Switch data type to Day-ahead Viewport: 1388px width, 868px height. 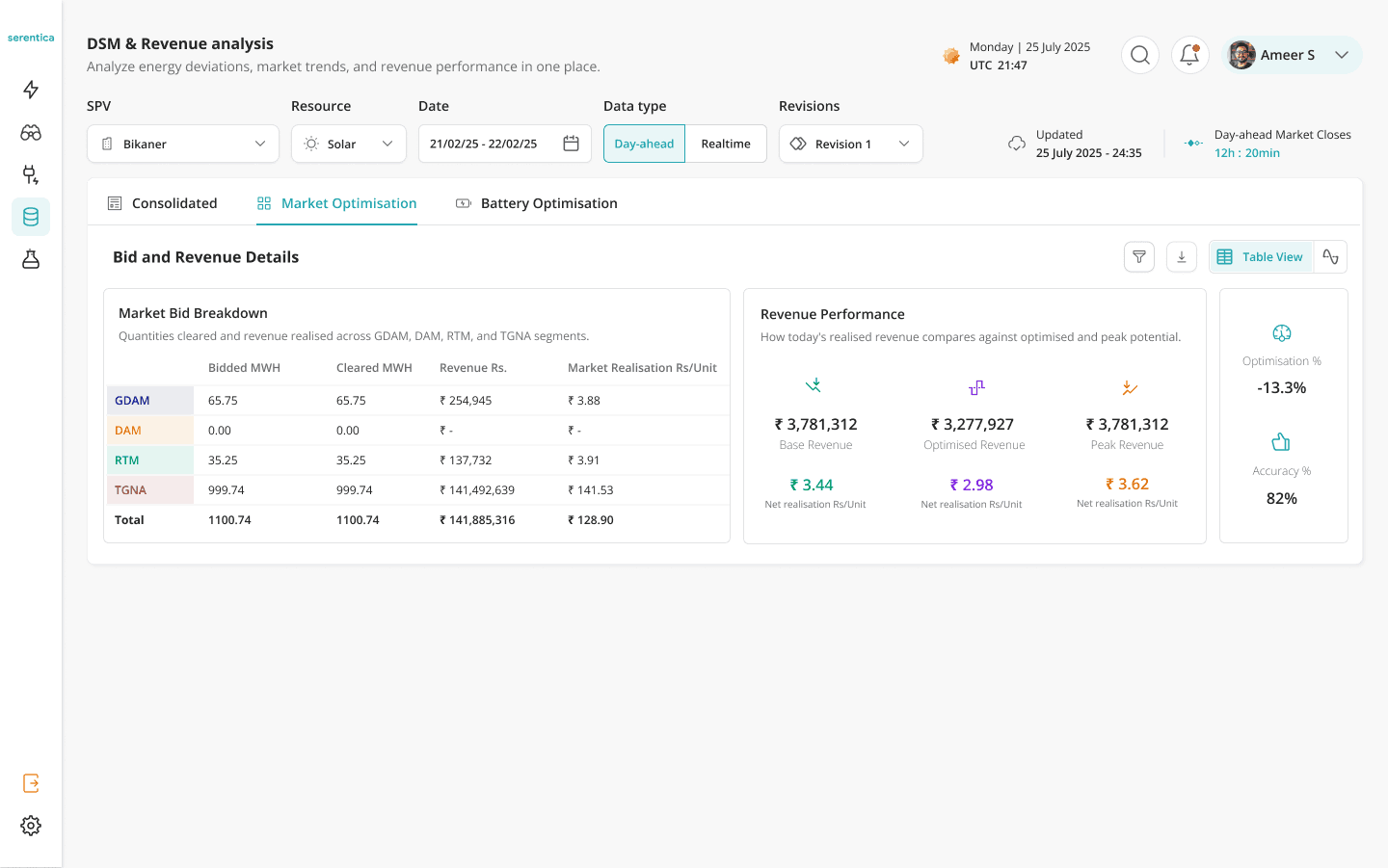click(x=644, y=144)
